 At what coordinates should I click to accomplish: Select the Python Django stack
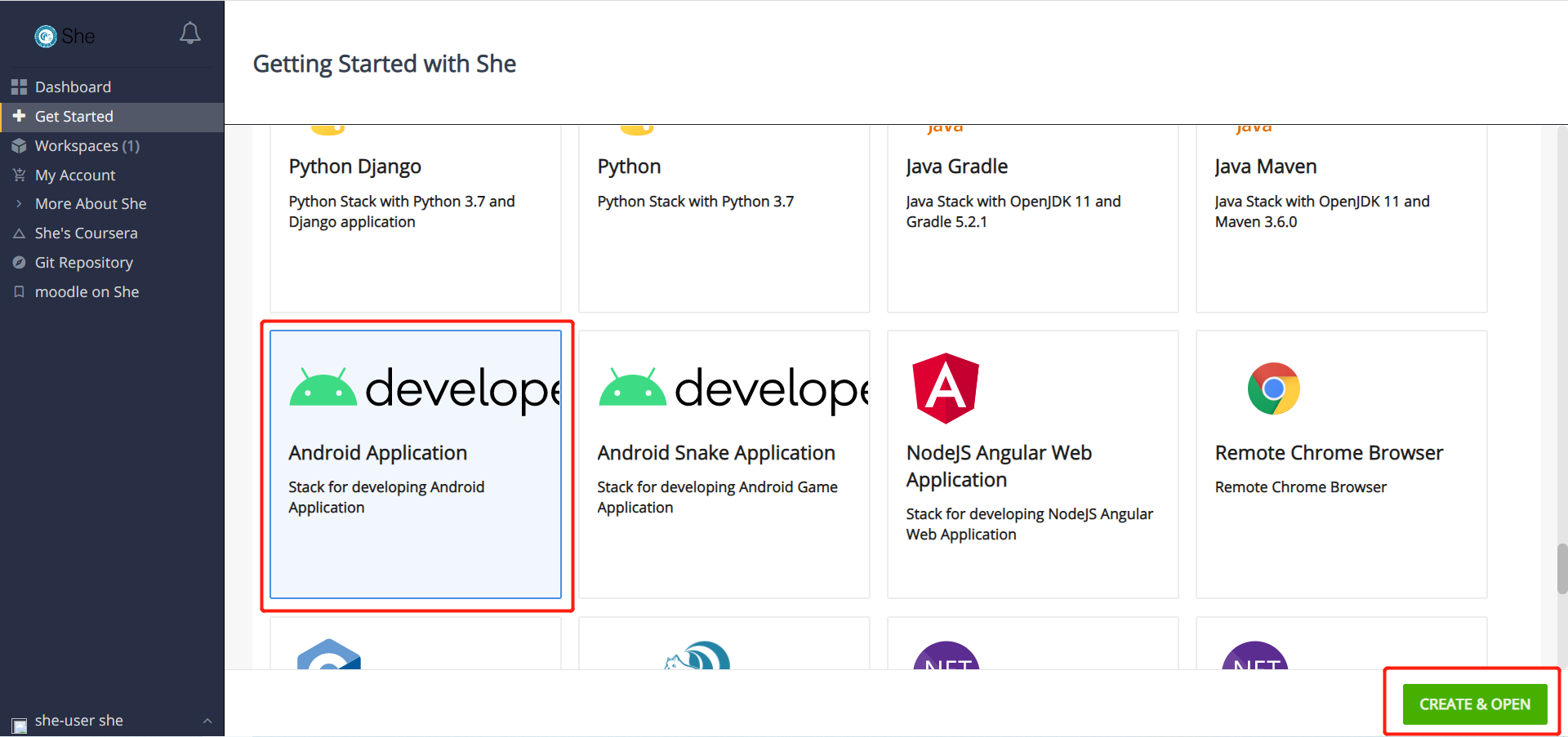[416, 218]
